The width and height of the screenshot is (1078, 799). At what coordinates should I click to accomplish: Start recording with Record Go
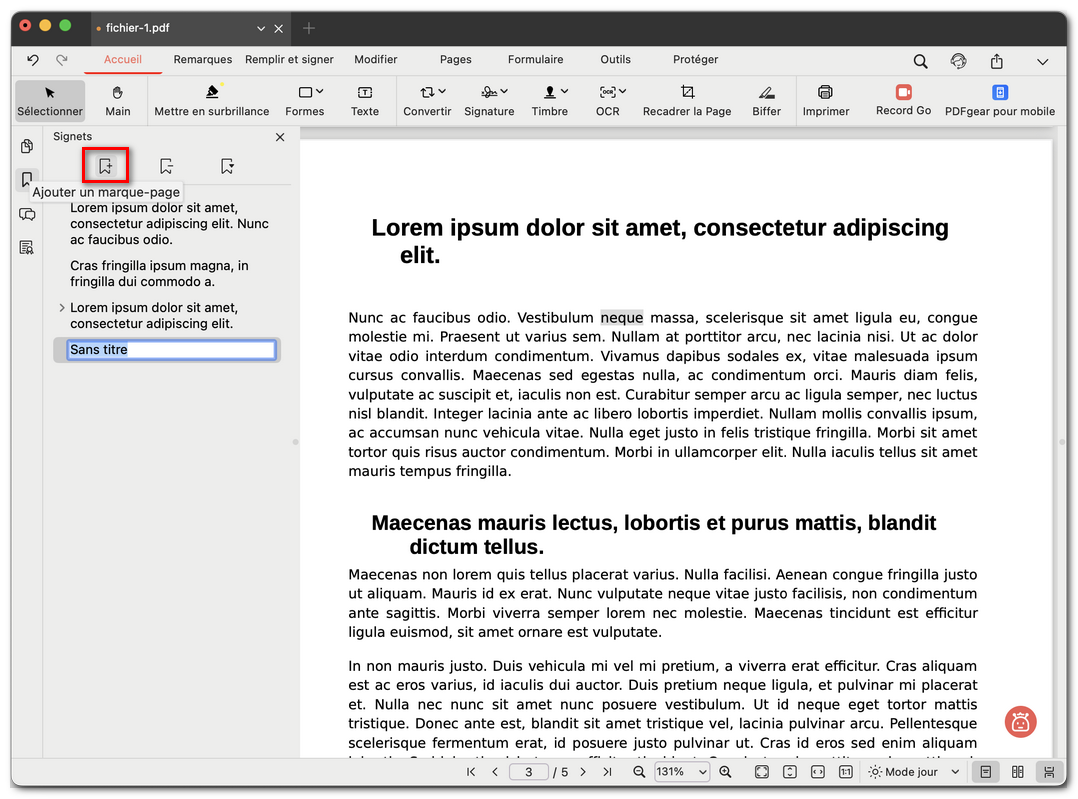pos(902,100)
